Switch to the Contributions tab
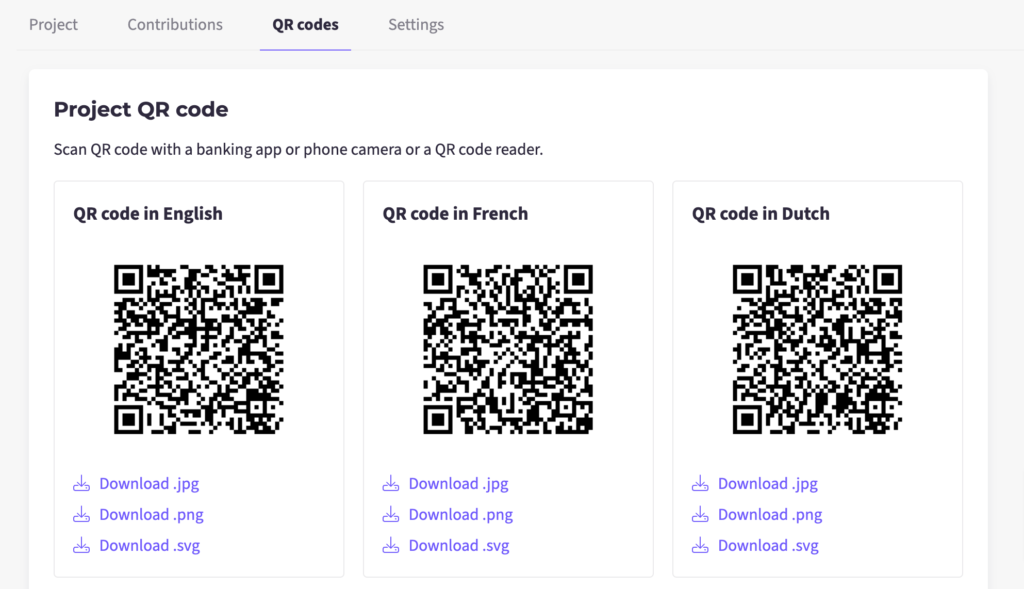 [175, 24]
